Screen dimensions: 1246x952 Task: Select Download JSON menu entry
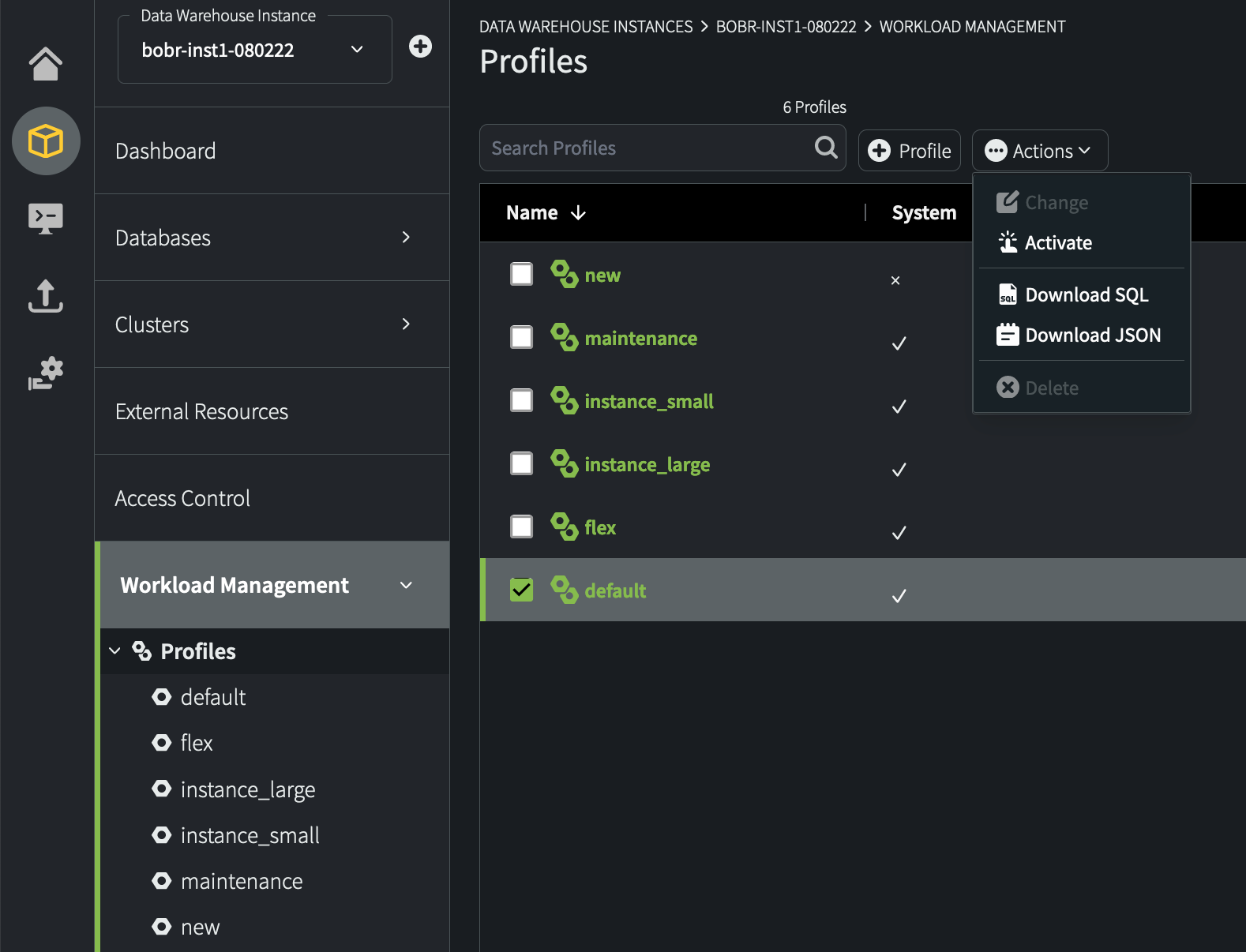[1092, 335]
